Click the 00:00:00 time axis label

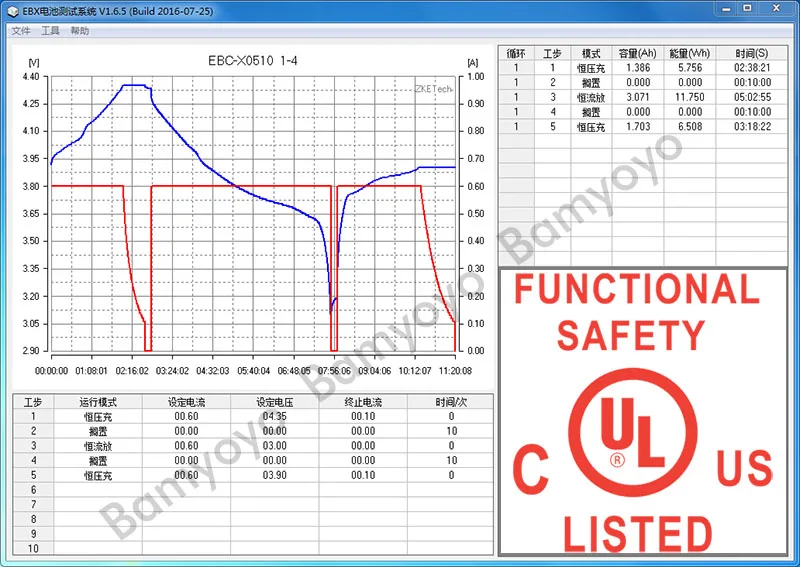[51, 371]
